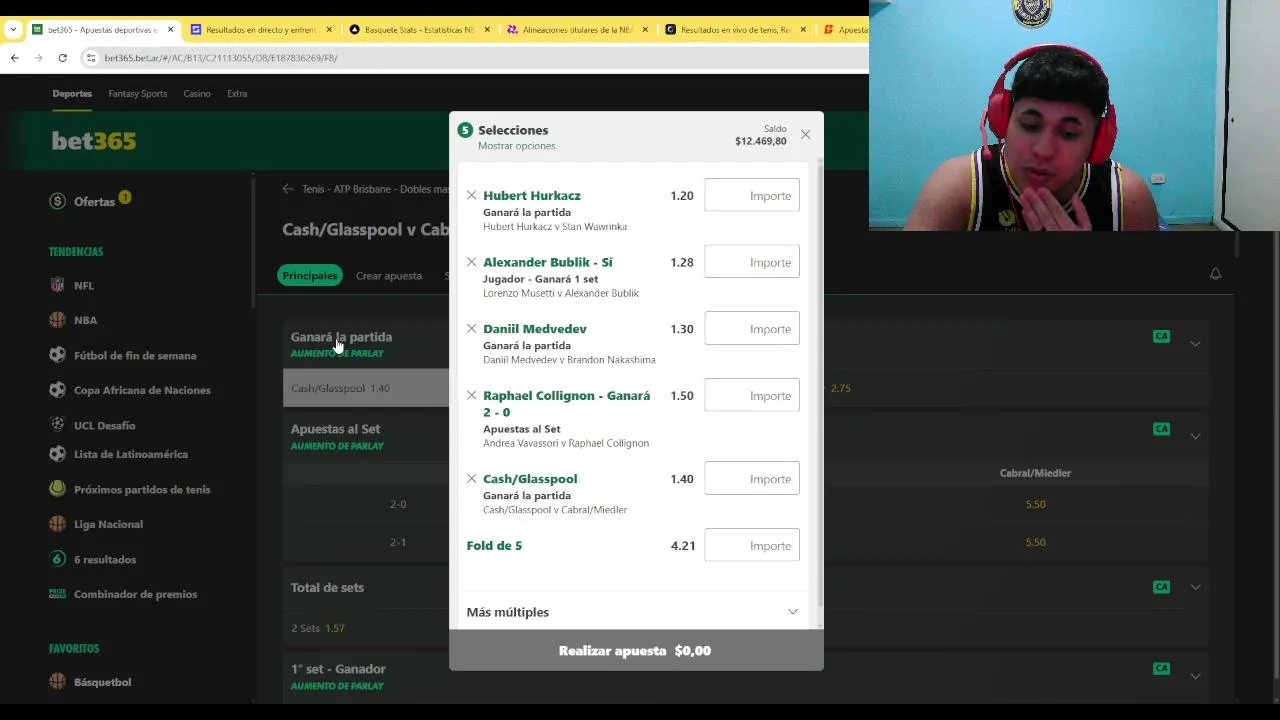Collapse the 1° set - Ganador market
Viewport: 1280px width, 720px height.
point(1195,676)
